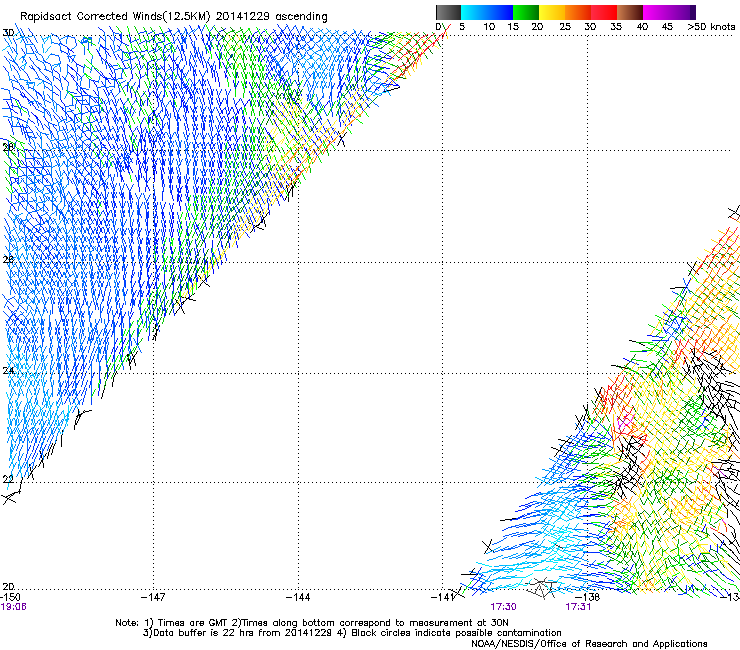Select the dark purple >50 knots swatch
740x650 pixels.
pyautogui.click(x=692, y=12)
